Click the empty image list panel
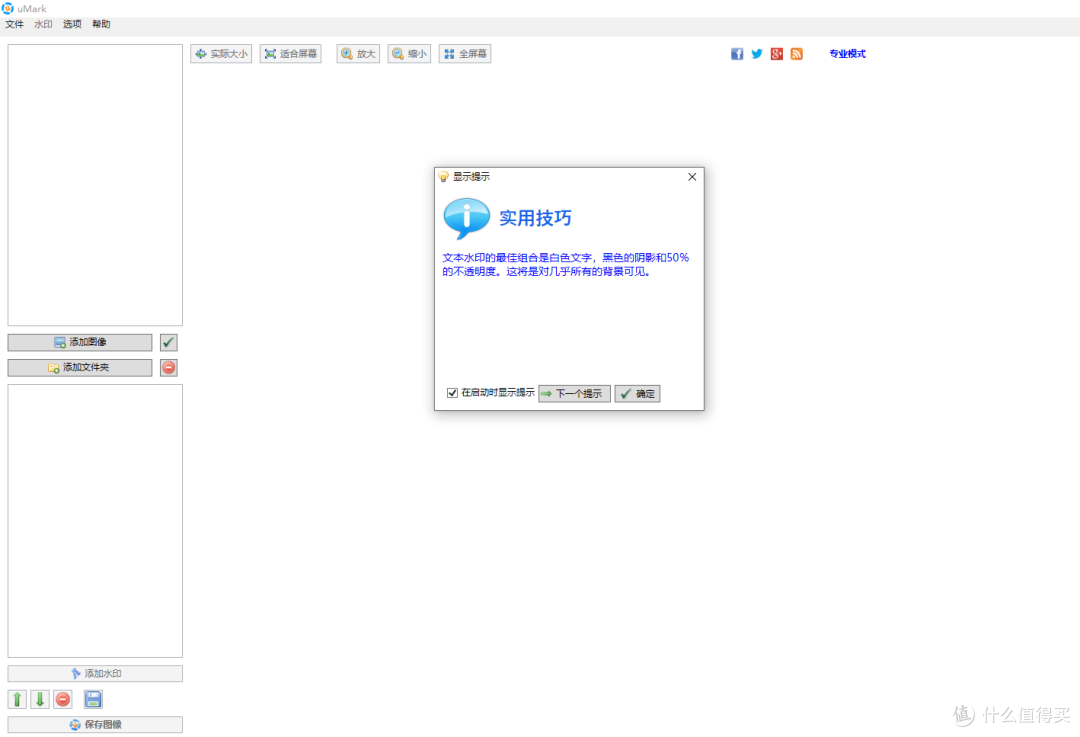Screen dimensions: 1080x737 pyautogui.click(x=95, y=185)
